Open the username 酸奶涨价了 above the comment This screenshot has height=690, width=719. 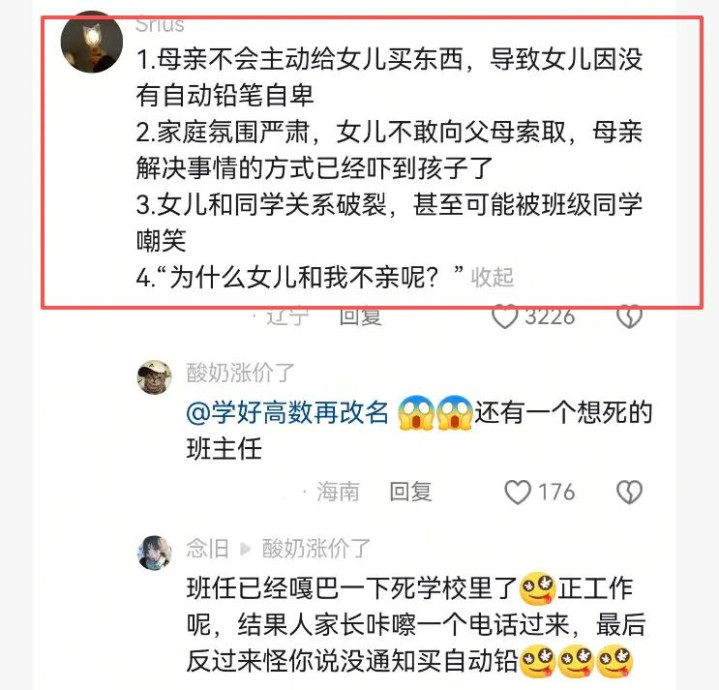point(240,372)
